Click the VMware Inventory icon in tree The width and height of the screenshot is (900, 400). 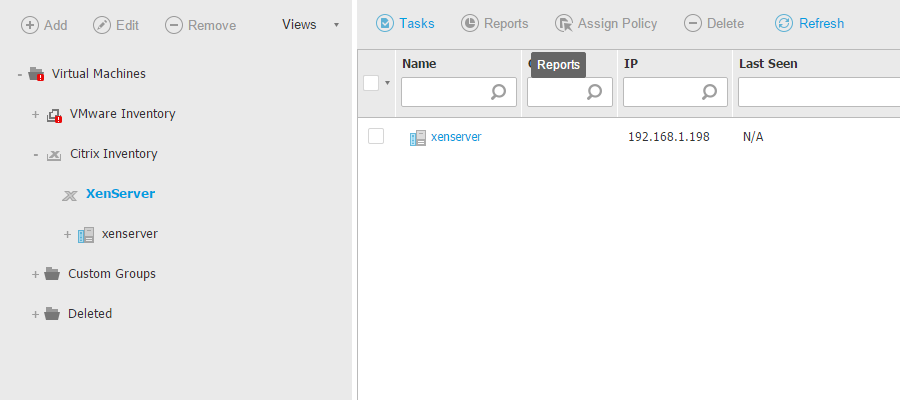click(55, 114)
